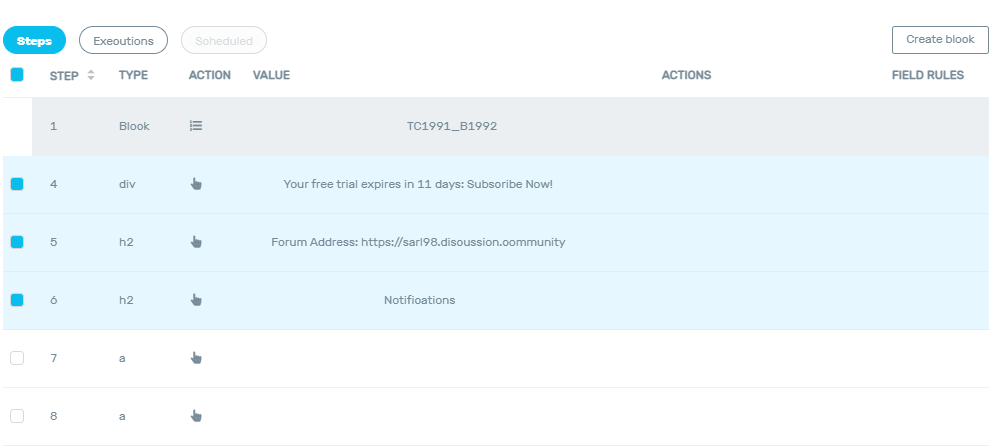Click the hand pointer icon in step 6
The height and width of the screenshot is (446, 995).
(x=196, y=300)
